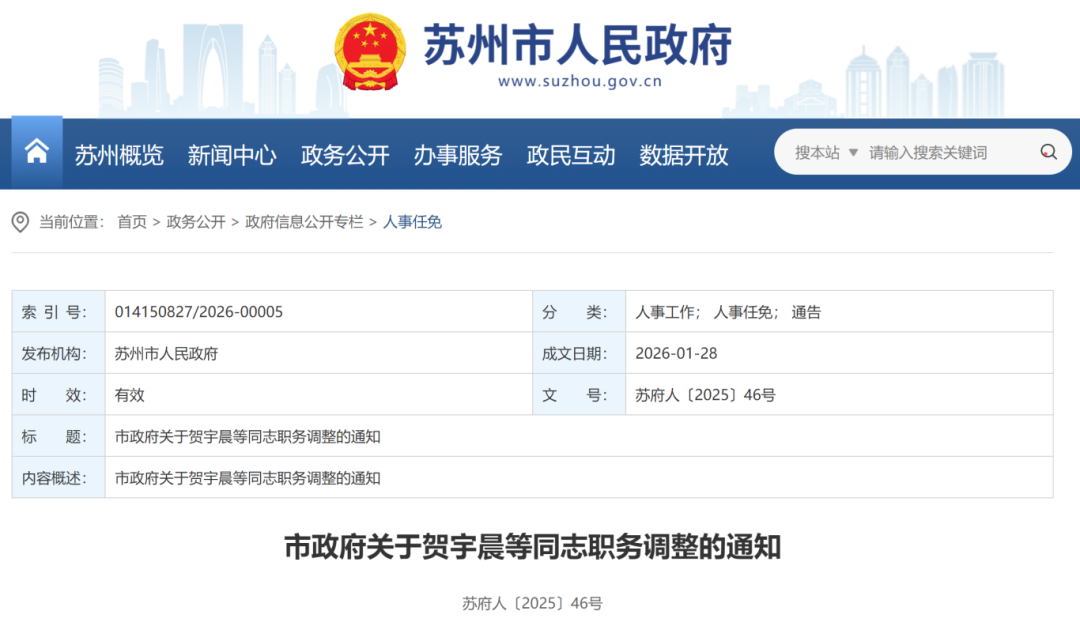Click 人事任免 breadcrumb link

(412, 222)
